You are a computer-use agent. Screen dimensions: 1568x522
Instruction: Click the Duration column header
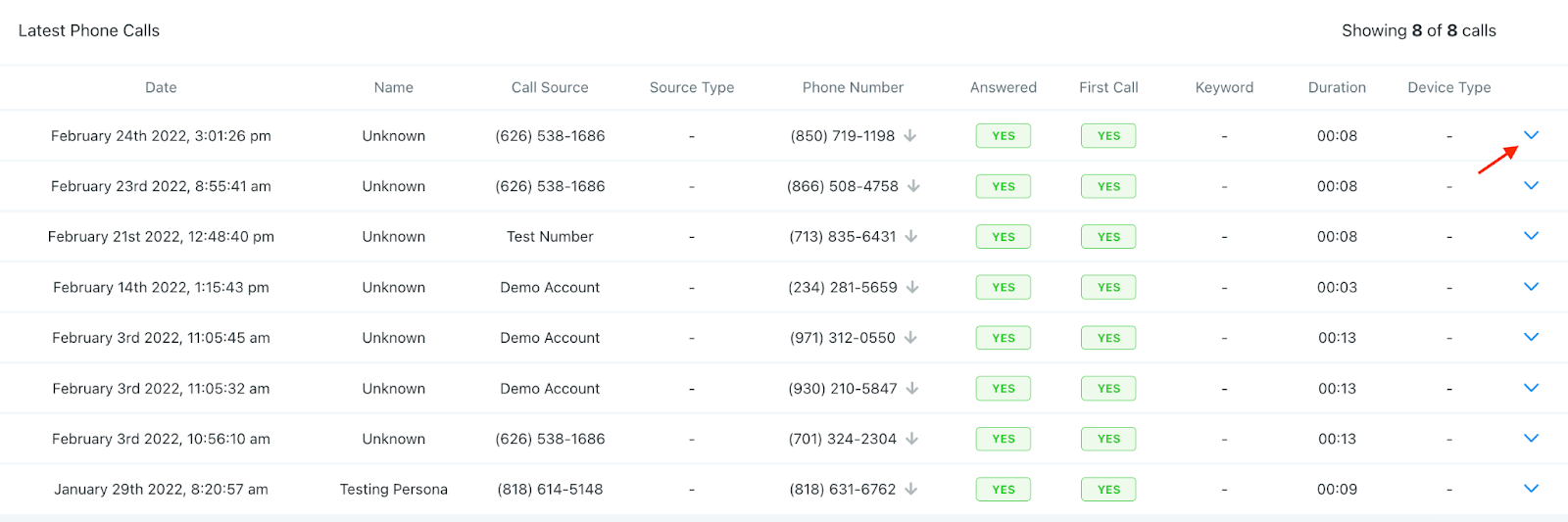pyautogui.click(x=1337, y=87)
